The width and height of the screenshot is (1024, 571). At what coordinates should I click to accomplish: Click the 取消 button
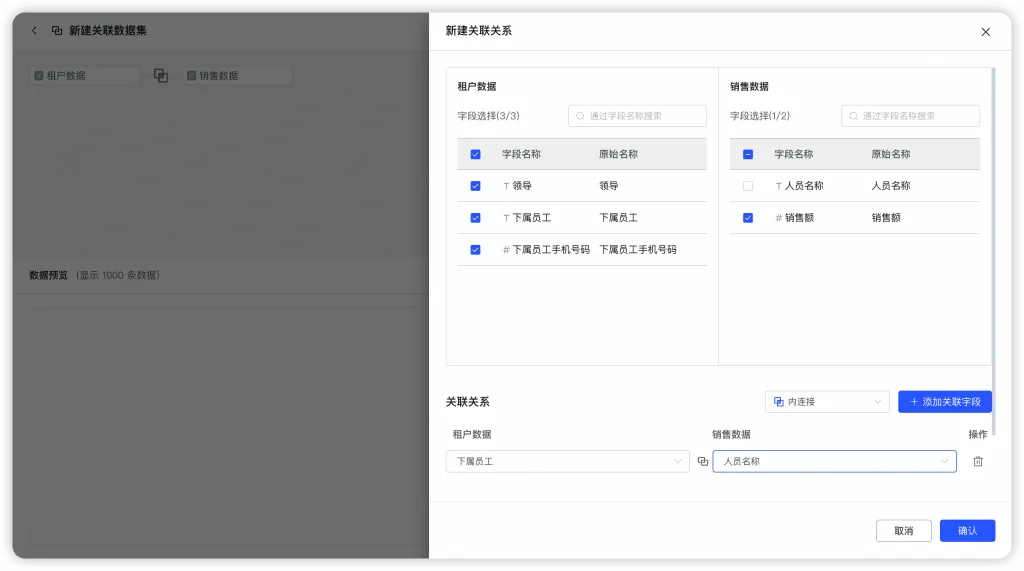[903, 530]
